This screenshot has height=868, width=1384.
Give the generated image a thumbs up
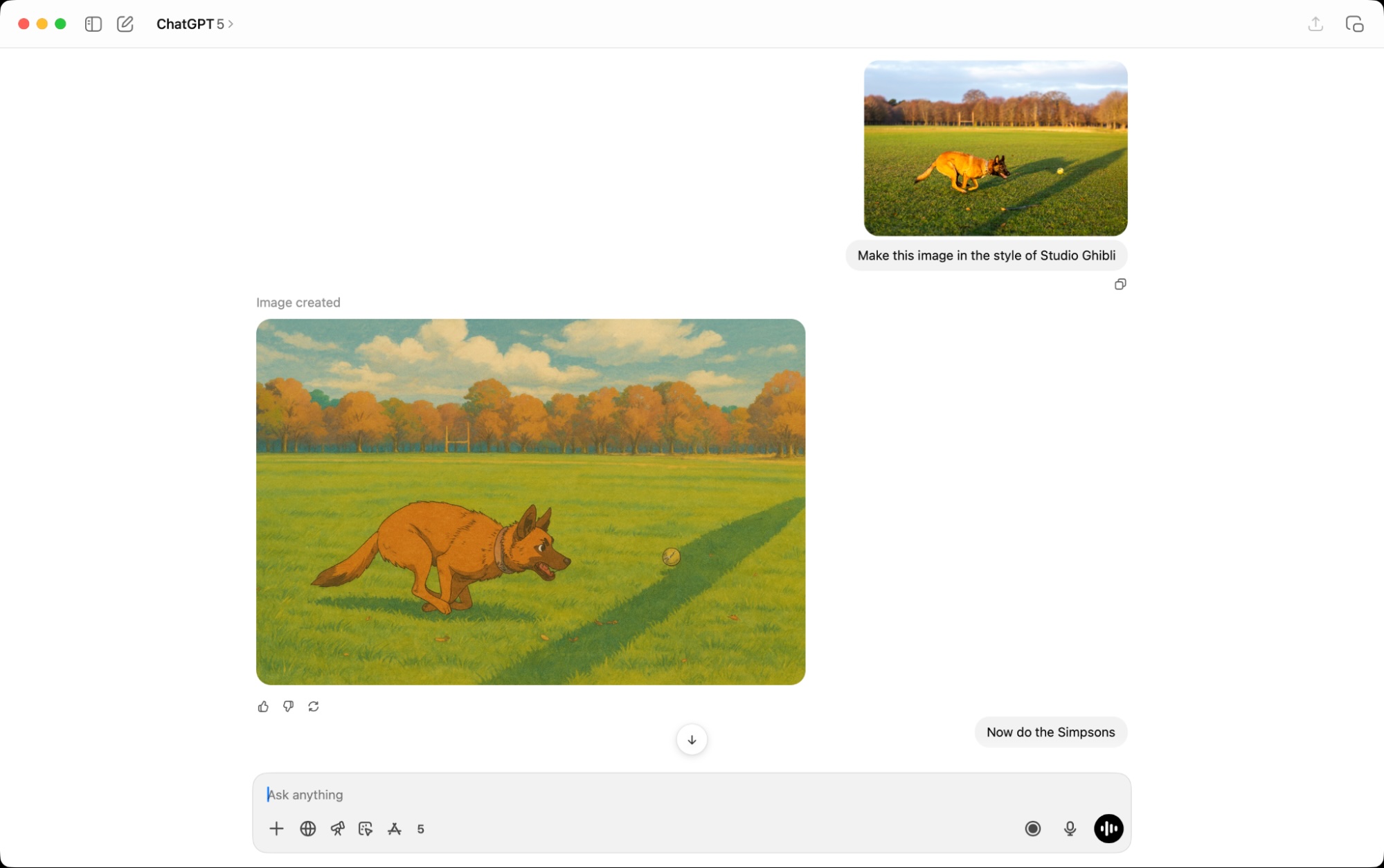tap(263, 706)
